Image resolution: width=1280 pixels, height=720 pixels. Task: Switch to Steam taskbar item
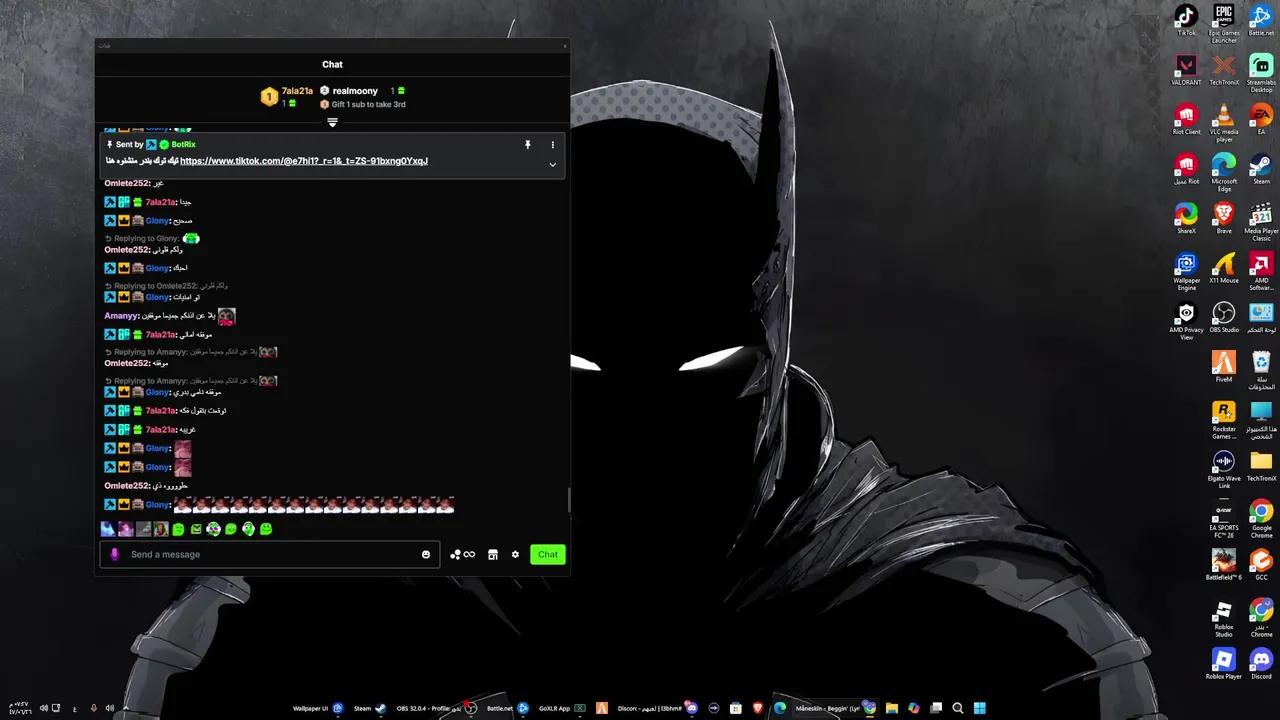370,708
